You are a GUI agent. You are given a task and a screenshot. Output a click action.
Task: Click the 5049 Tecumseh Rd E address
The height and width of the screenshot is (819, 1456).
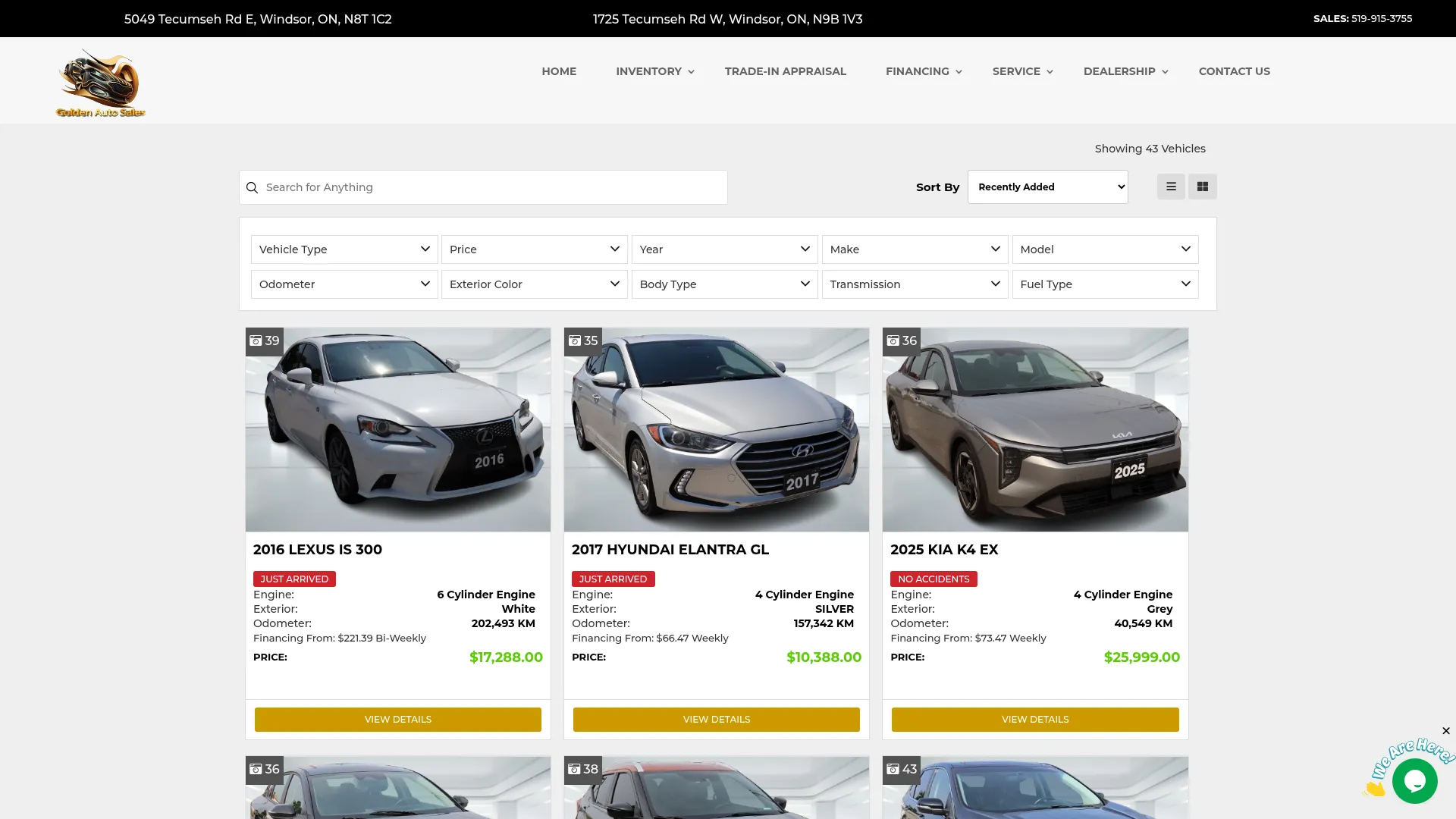[x=258, y=19]
